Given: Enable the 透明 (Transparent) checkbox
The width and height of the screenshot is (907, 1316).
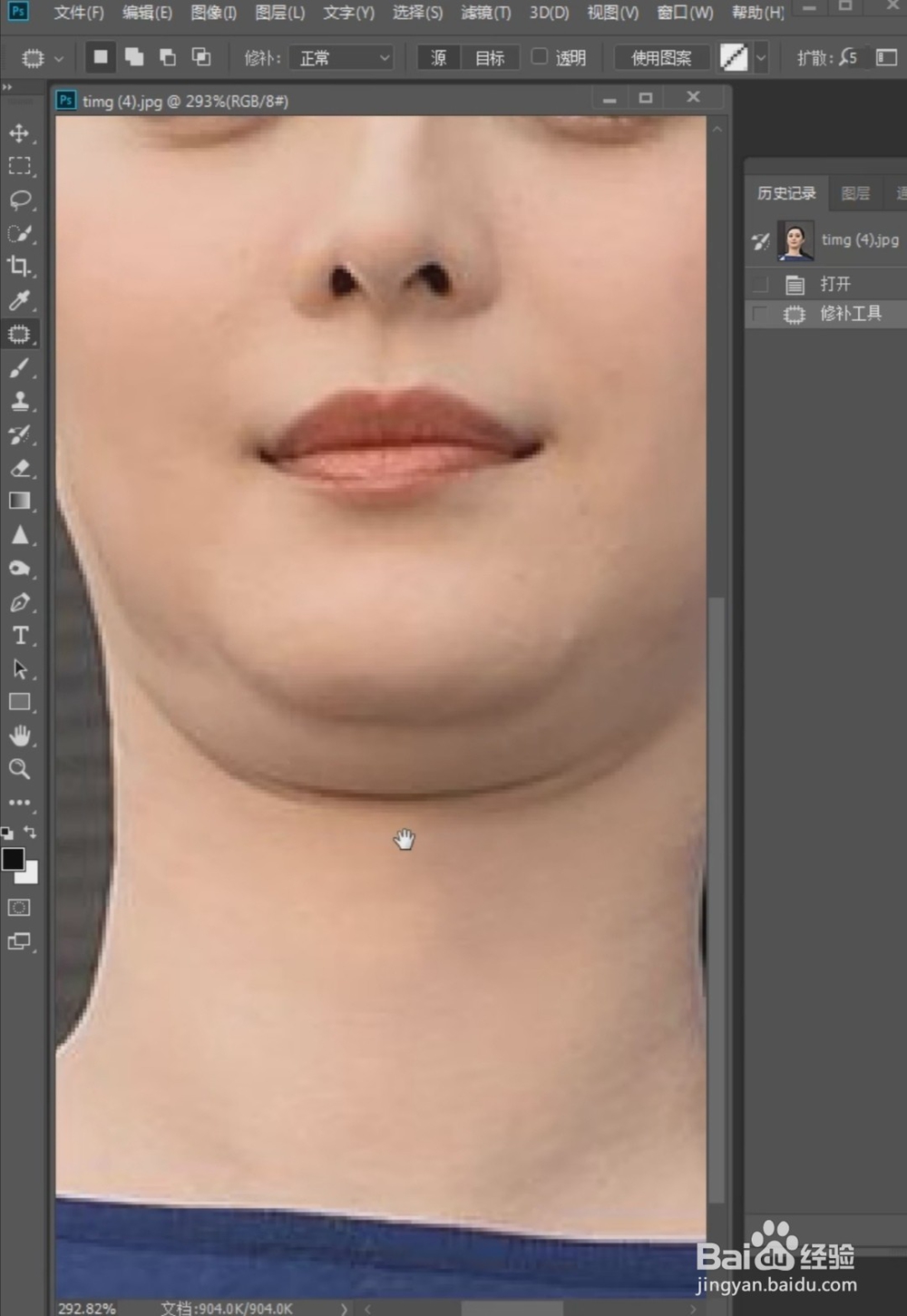Looking at the screenshot, I should (x=540, y=56).
